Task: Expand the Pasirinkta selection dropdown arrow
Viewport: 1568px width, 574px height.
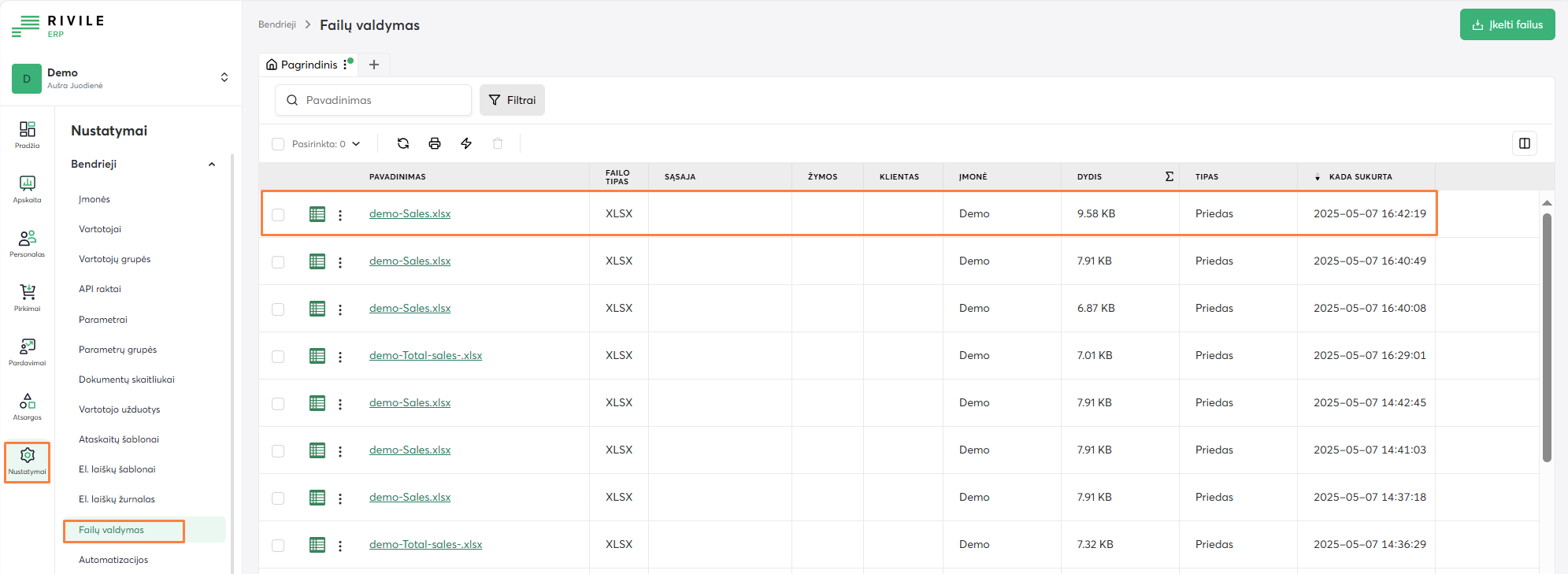Action: click(356, 144)
